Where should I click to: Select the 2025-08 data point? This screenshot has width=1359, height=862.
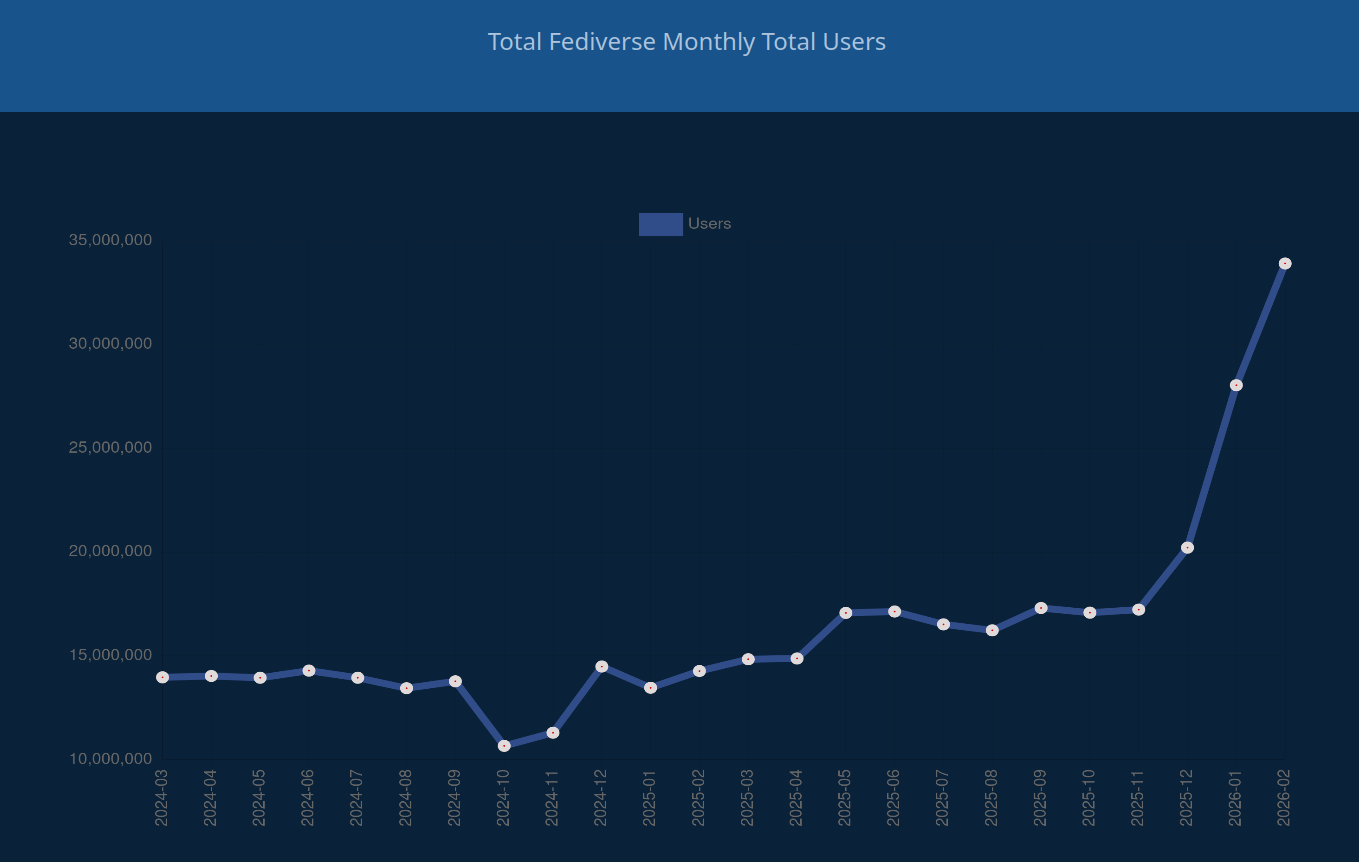pyautogui.click(x=992, y=631)
